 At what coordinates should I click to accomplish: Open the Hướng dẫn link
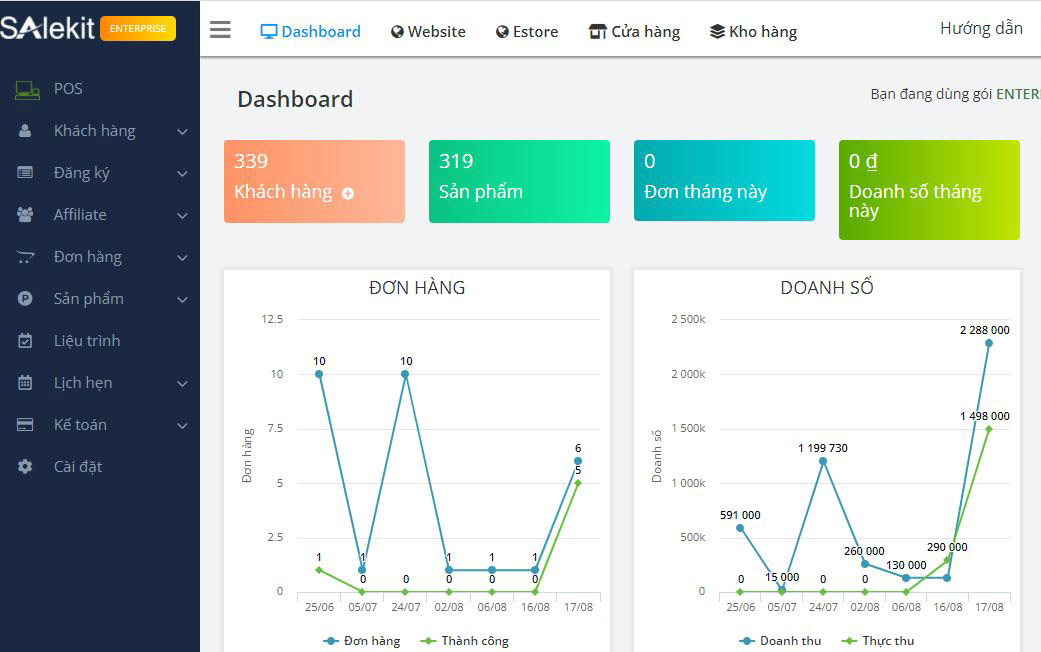981,28
